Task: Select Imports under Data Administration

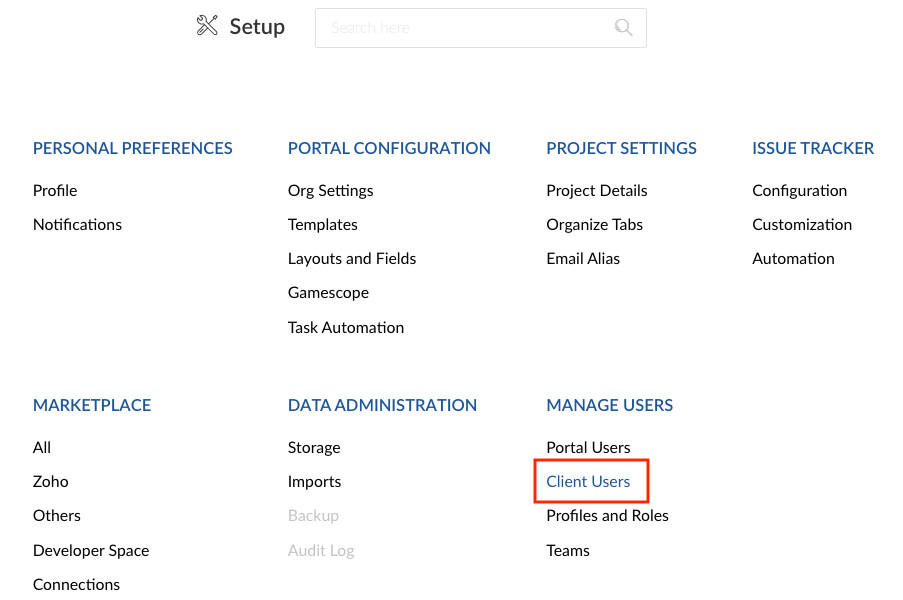Action: click(314, 481)
